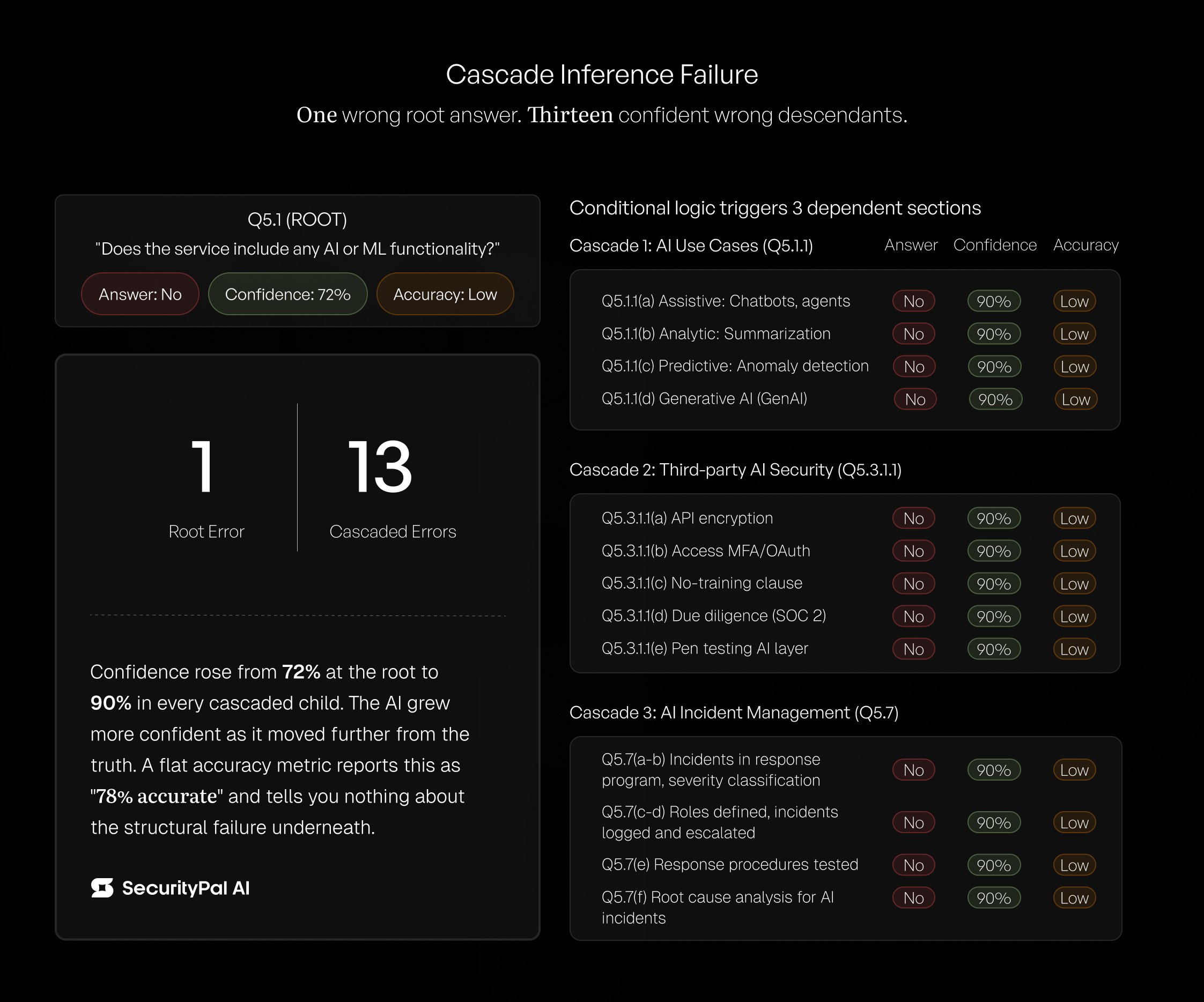Click the SecurityPal AI brand text
The image size is (1204, 1002).
(x=186, y=888)
